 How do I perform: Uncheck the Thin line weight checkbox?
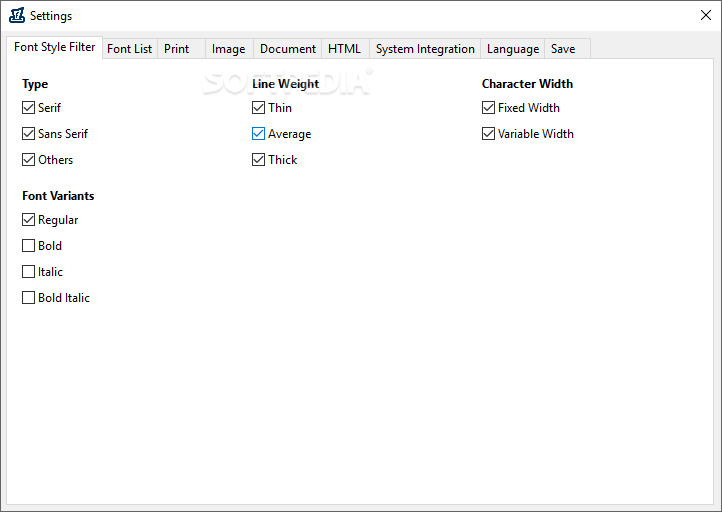(258, 108)
